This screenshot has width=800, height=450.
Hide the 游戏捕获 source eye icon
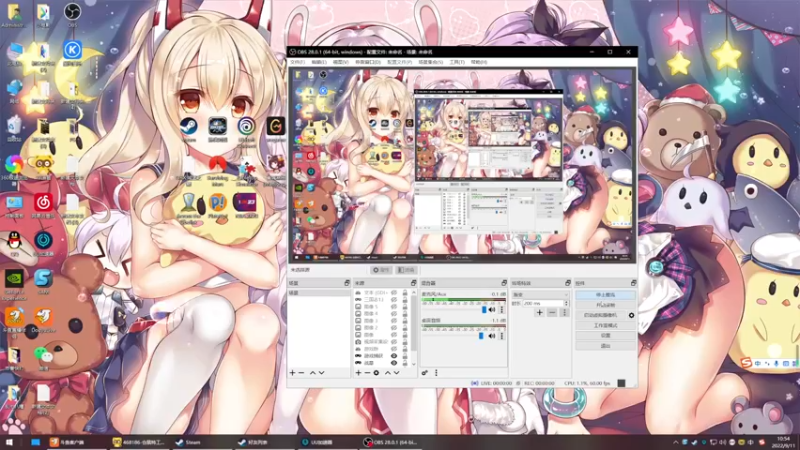pyautogui.click(x=394, y=356)
